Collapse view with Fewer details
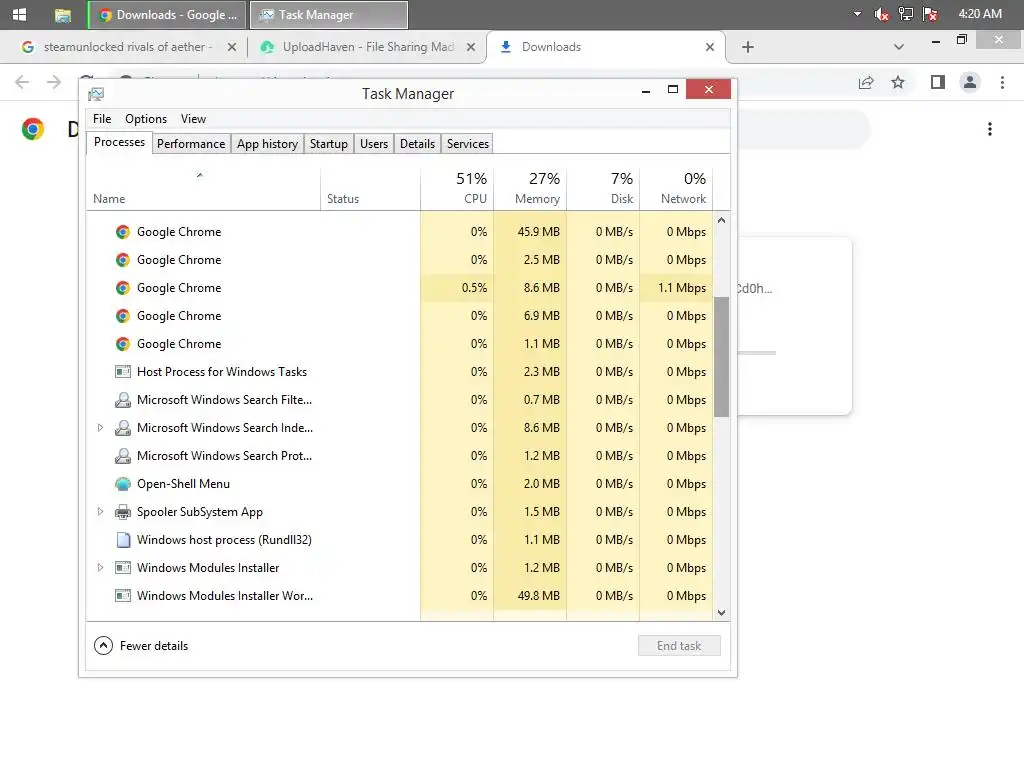This screenshot has width=1024, height=768. (141, 646)
